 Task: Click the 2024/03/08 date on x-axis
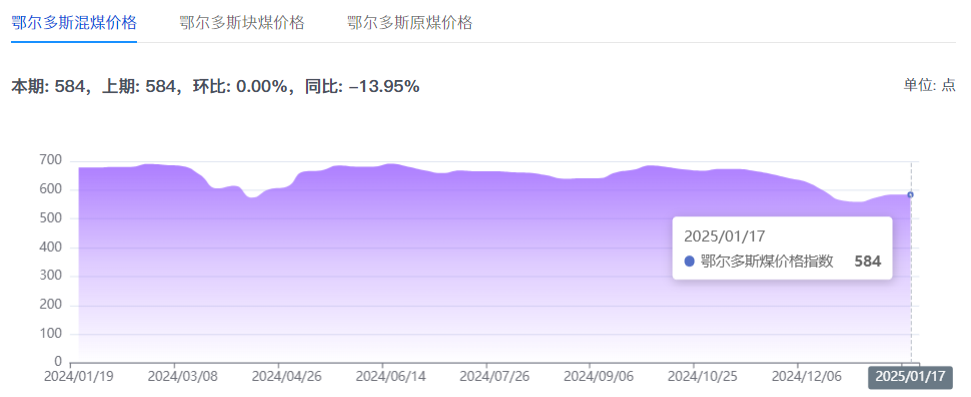pyautogui.click(x=175, y=377)
